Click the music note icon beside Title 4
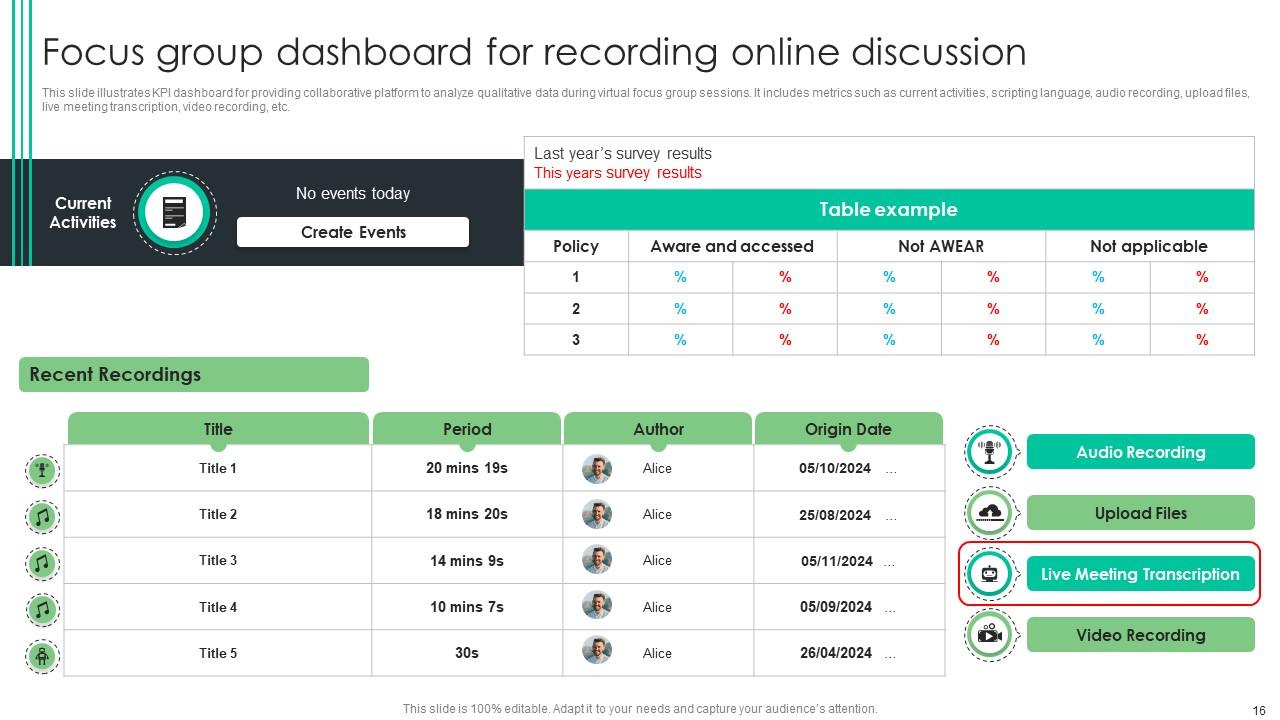This screenshot has width=1280, height=720. coord(42,609)
